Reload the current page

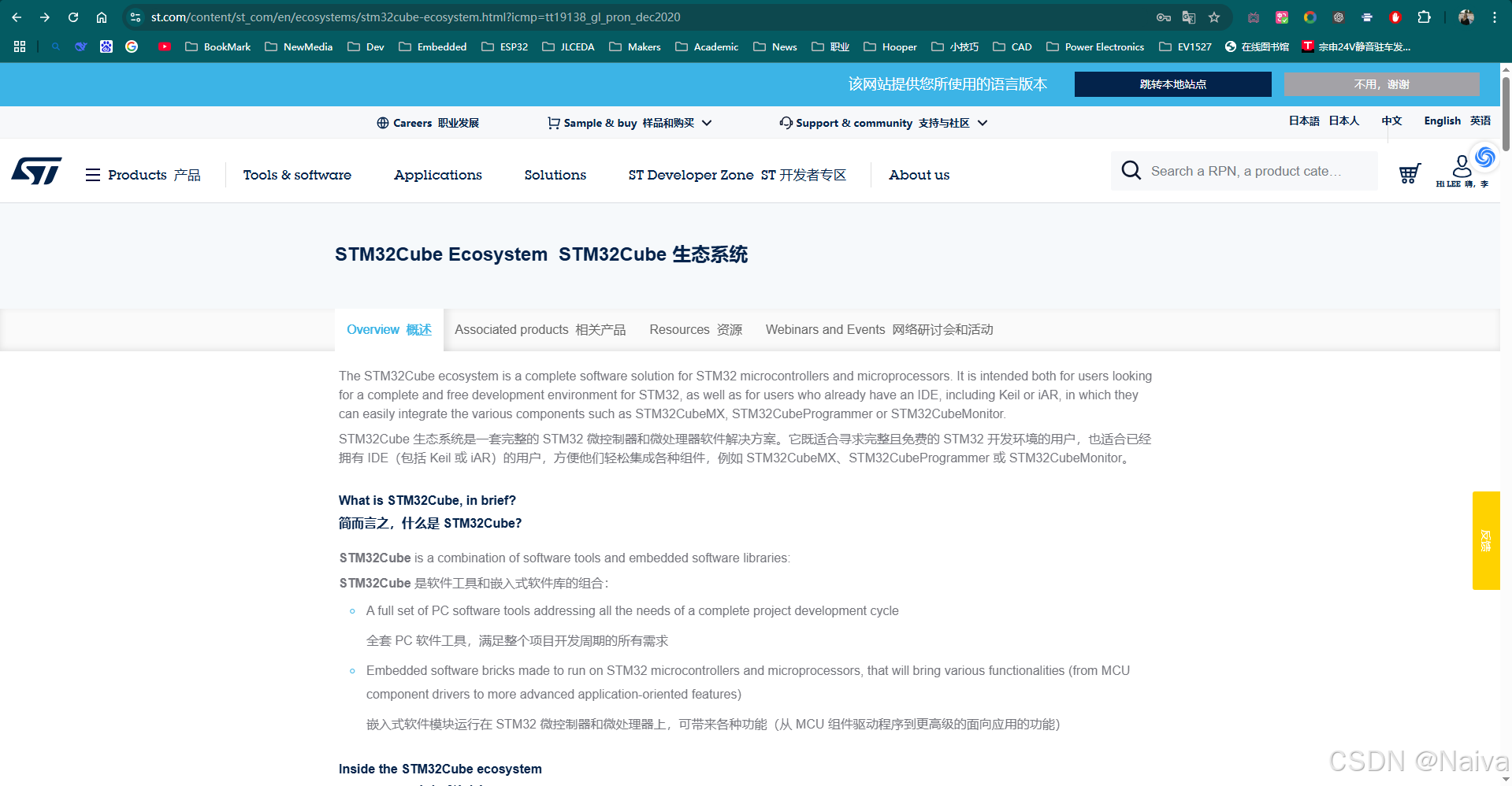pyautogui.click(x=73, y=17)
